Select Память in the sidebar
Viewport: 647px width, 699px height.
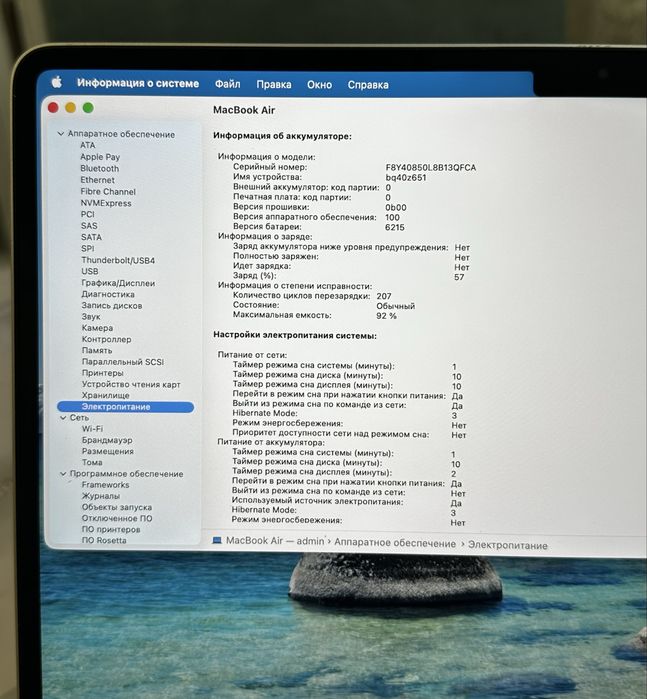[x=97, y=350]
